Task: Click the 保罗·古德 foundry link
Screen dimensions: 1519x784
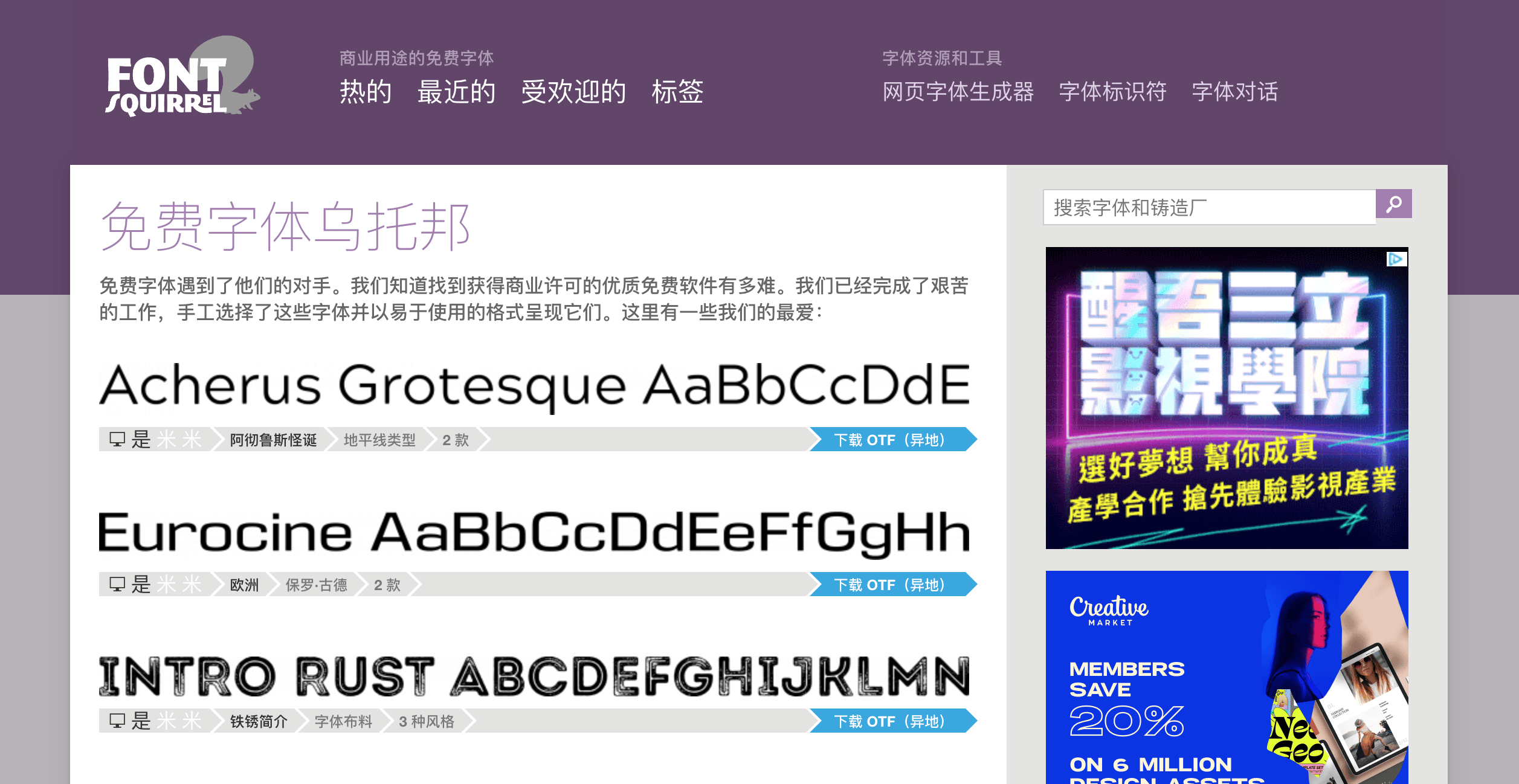Action: pyautogui.click(x=316, y=585)
